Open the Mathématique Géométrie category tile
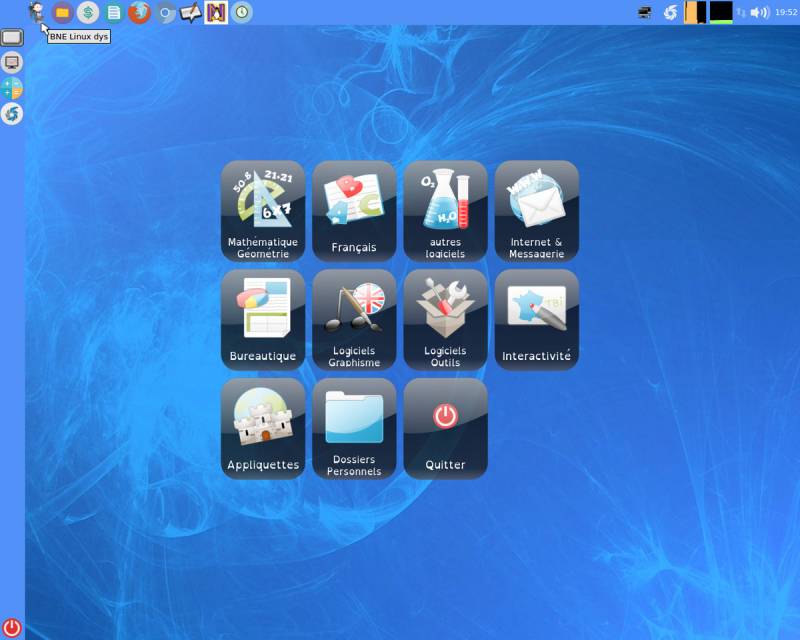This screenshot has width=800, height=640. pos(263,211)
